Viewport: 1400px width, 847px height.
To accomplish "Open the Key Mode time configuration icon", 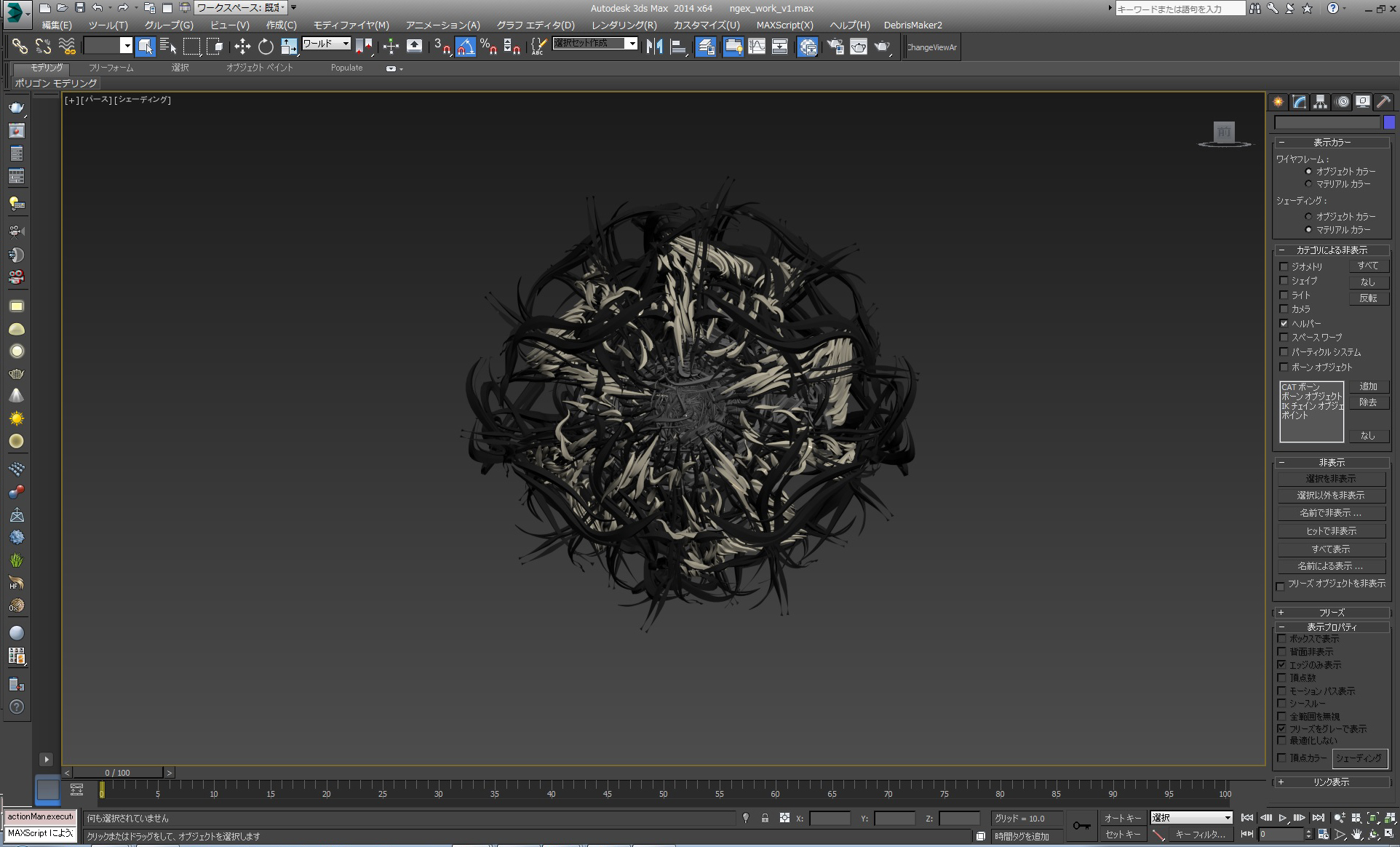I will pyautogui.click(x=1324, y=834).
